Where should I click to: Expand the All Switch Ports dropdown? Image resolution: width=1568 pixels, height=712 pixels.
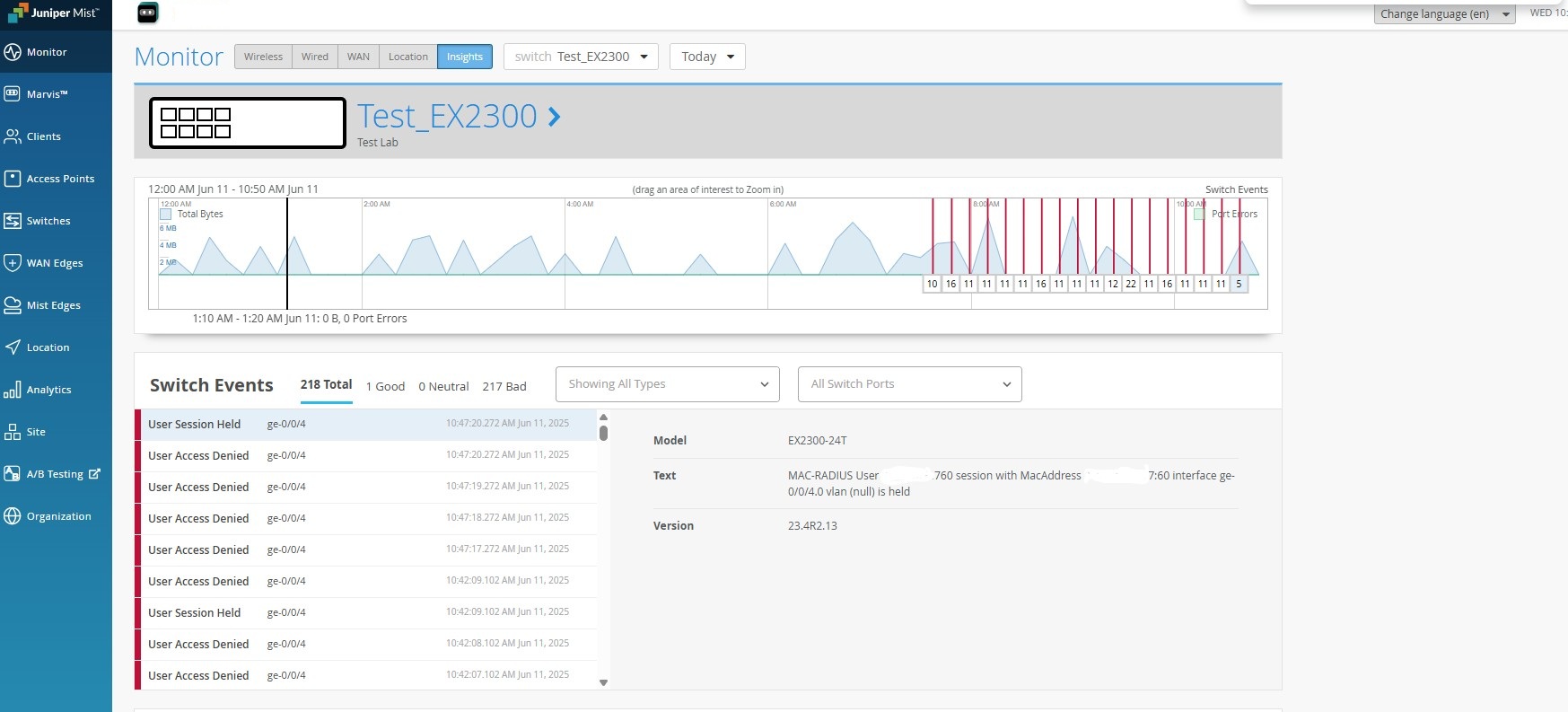point(910,384)
